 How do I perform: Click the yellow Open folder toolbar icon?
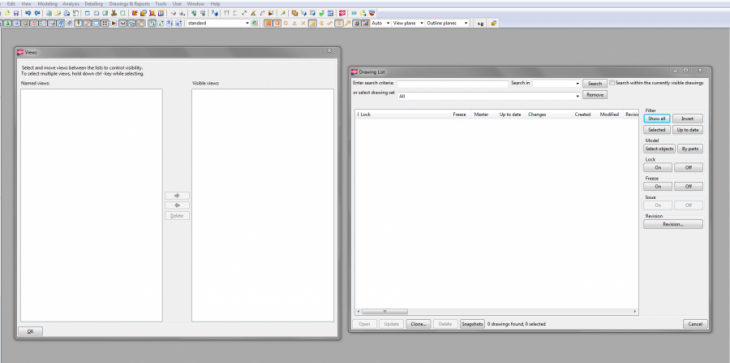[7, 13]
